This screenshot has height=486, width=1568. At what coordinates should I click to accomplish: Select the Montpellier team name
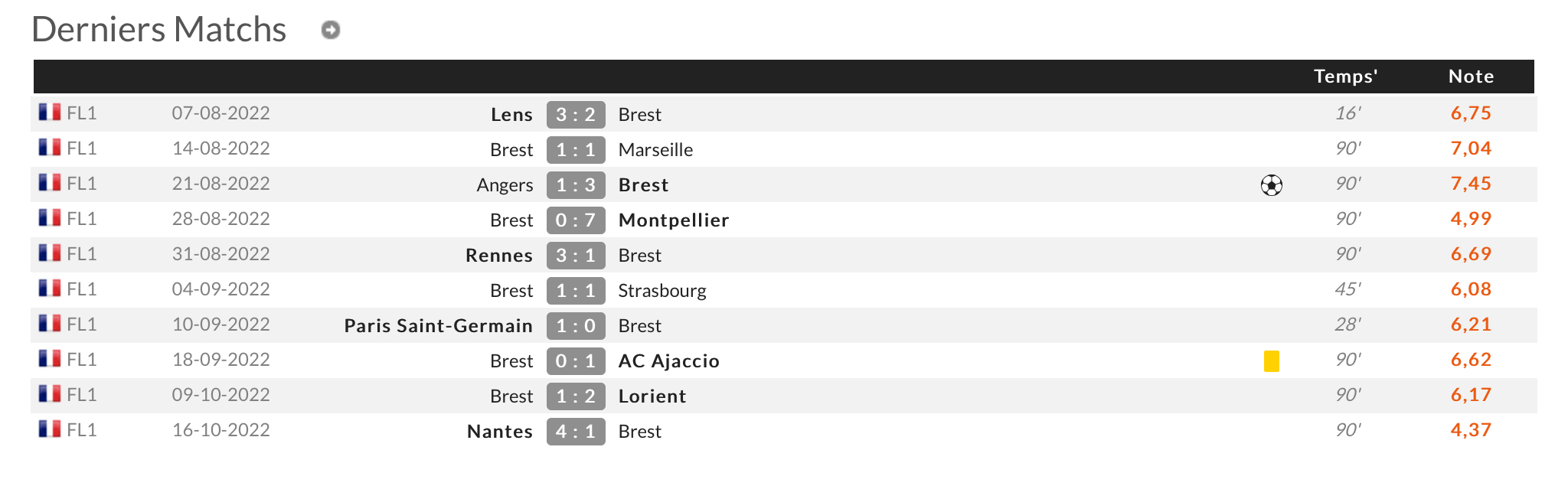pyautogui.click(x=673, y=220)
